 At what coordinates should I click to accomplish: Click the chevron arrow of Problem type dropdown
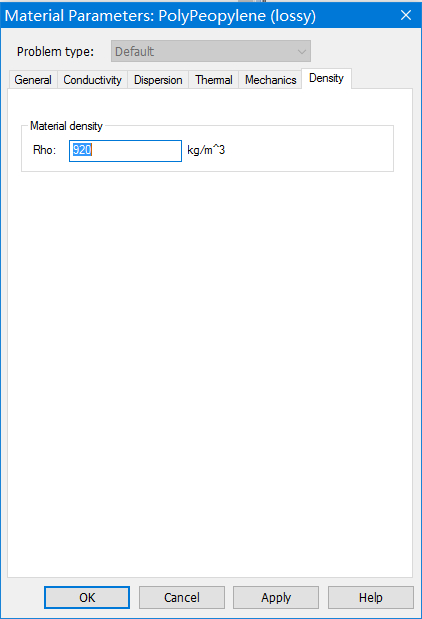click(x=302, y=51)
